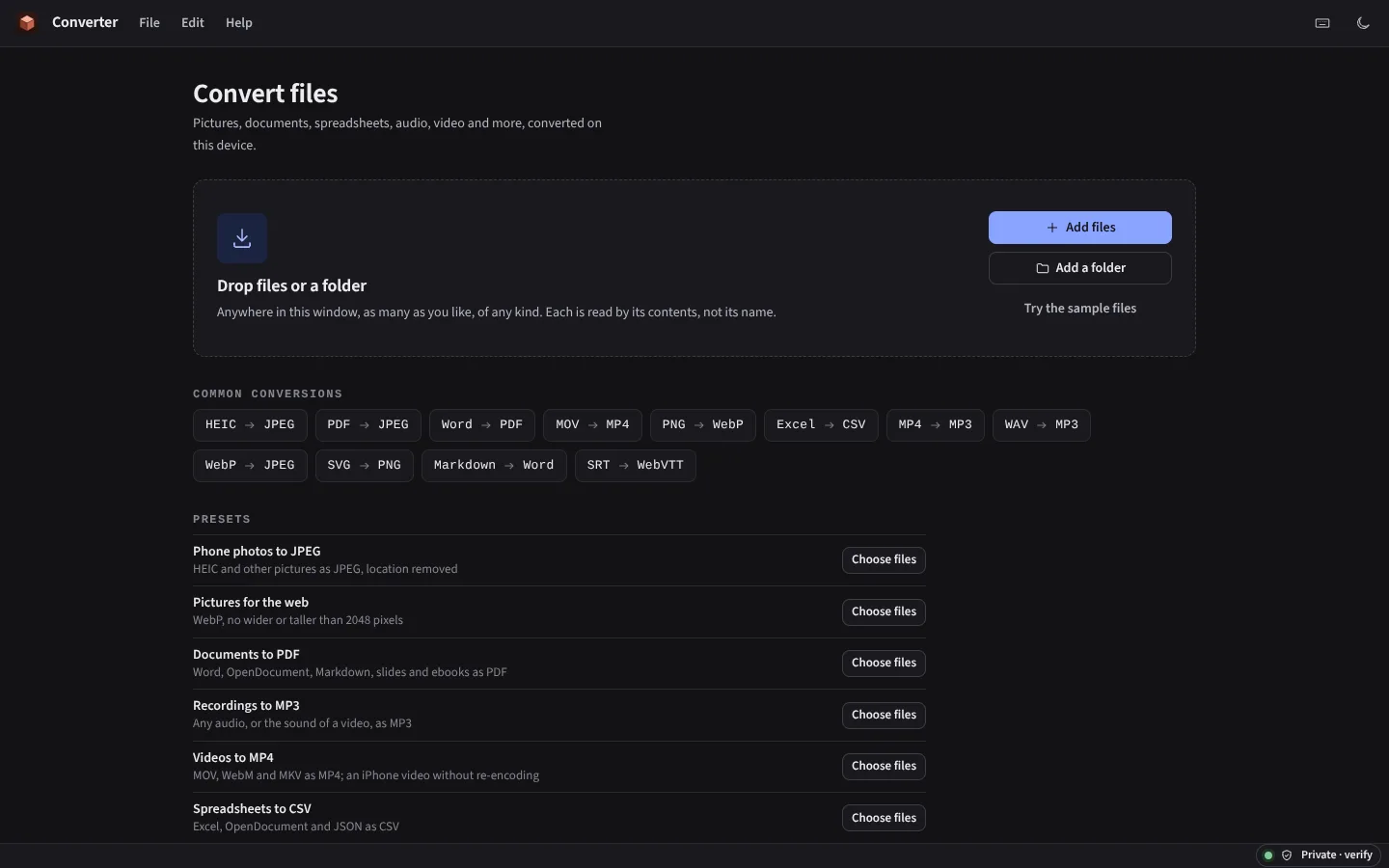Click the Converter red cube logo

click(x=27, y=23)
